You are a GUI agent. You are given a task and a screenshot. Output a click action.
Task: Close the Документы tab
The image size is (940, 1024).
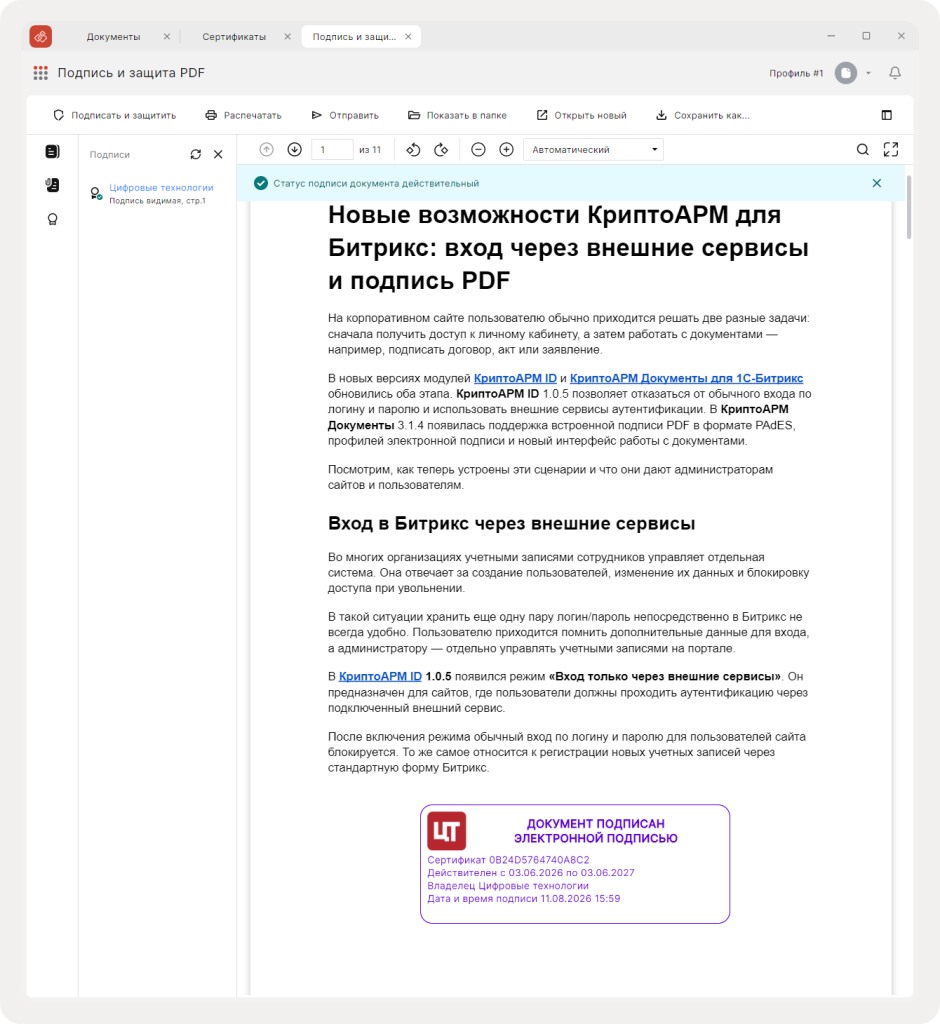pyautogui.click(x=167, y=37)
